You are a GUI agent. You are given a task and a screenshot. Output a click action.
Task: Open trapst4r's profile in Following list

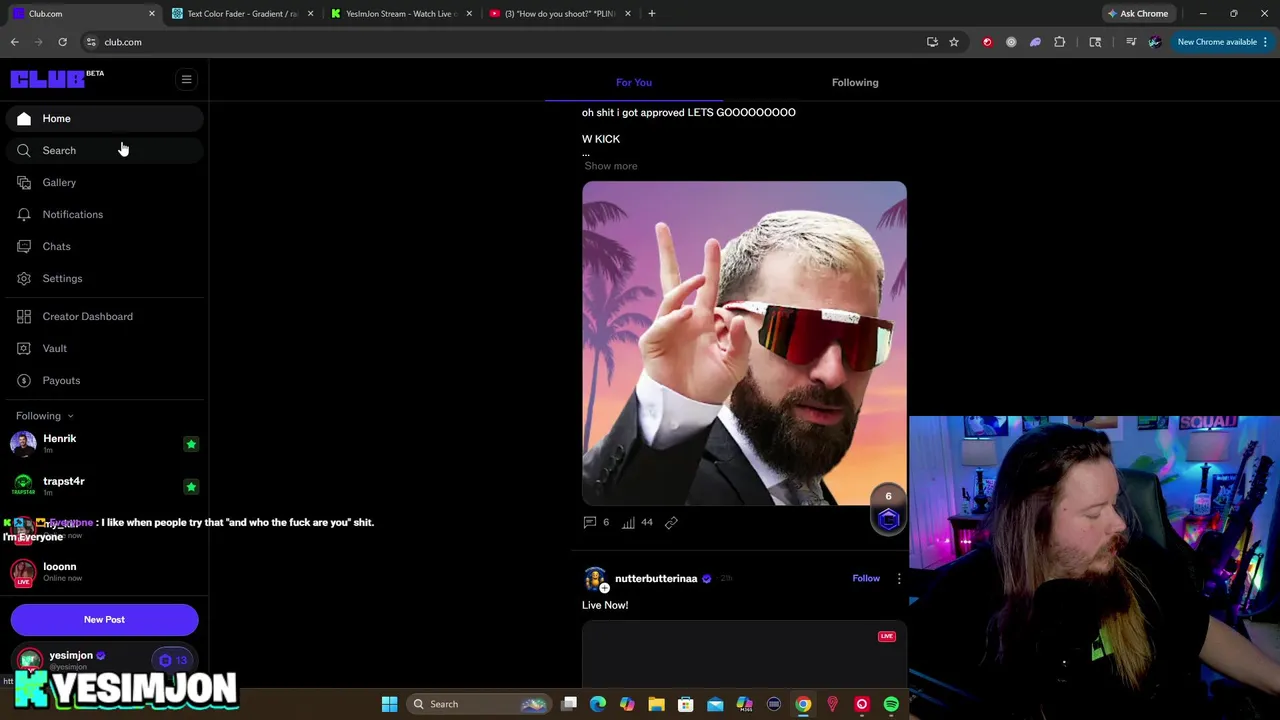click(64, 481)
